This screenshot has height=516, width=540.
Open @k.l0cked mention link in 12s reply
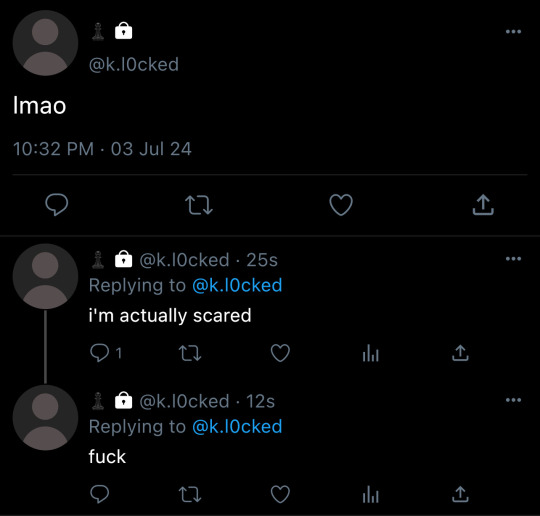237,426
